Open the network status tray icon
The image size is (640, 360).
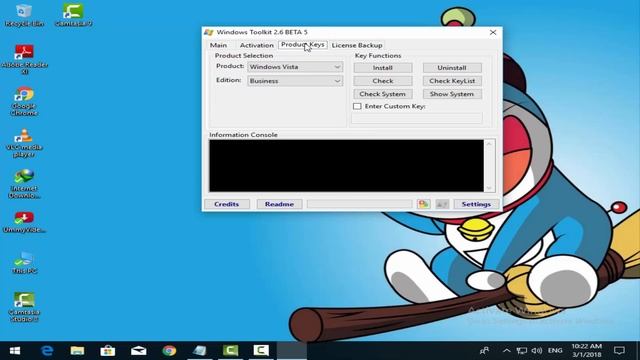(522, 351)
